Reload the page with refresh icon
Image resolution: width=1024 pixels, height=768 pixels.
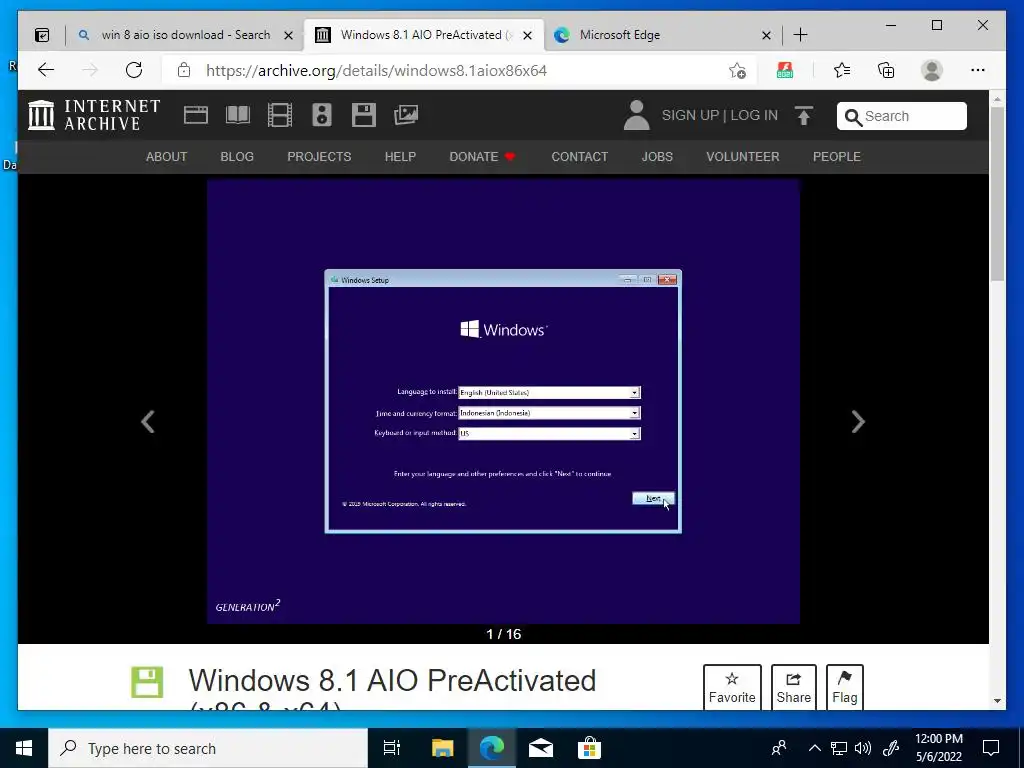pos(134,70)
